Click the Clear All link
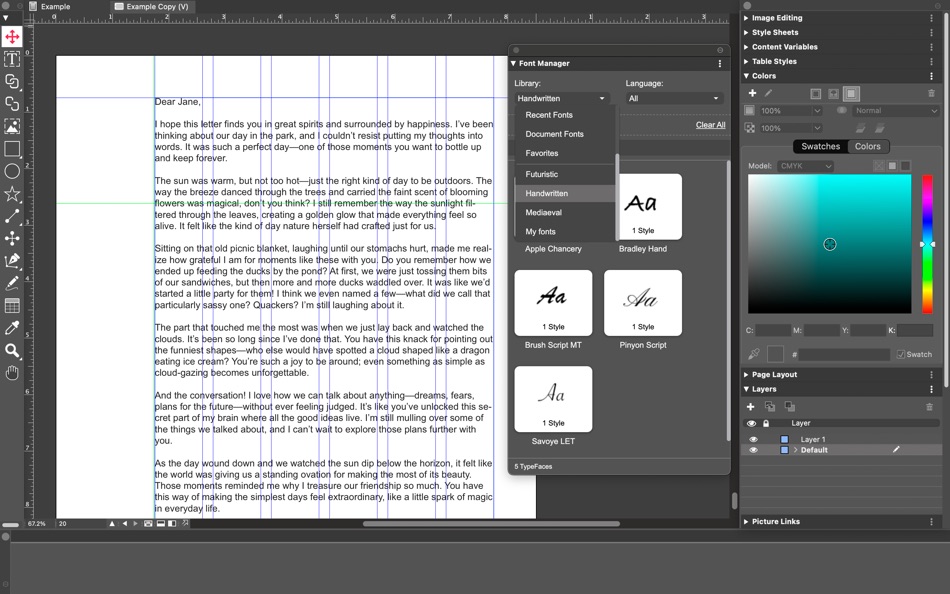Viewport: 950px width, 594px height. [x=710, y=125]
